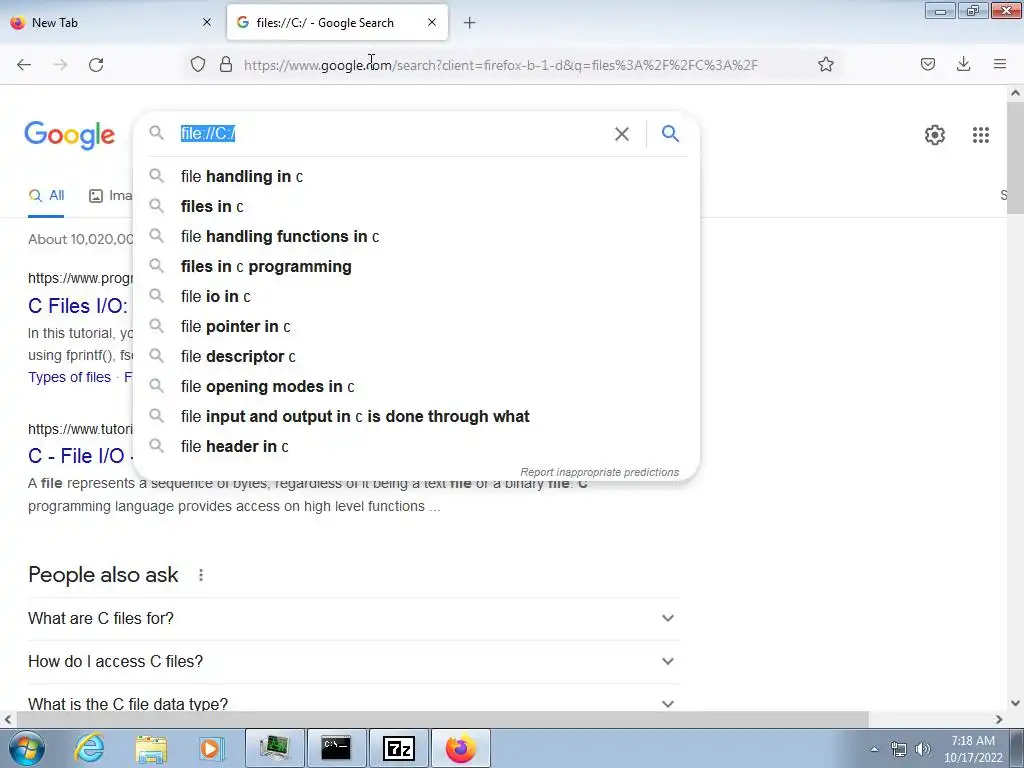The width and height of the screenshot is (1024, 768).
Task: Open the monitor utility taskbar icon
Action: tap(274, 748)
